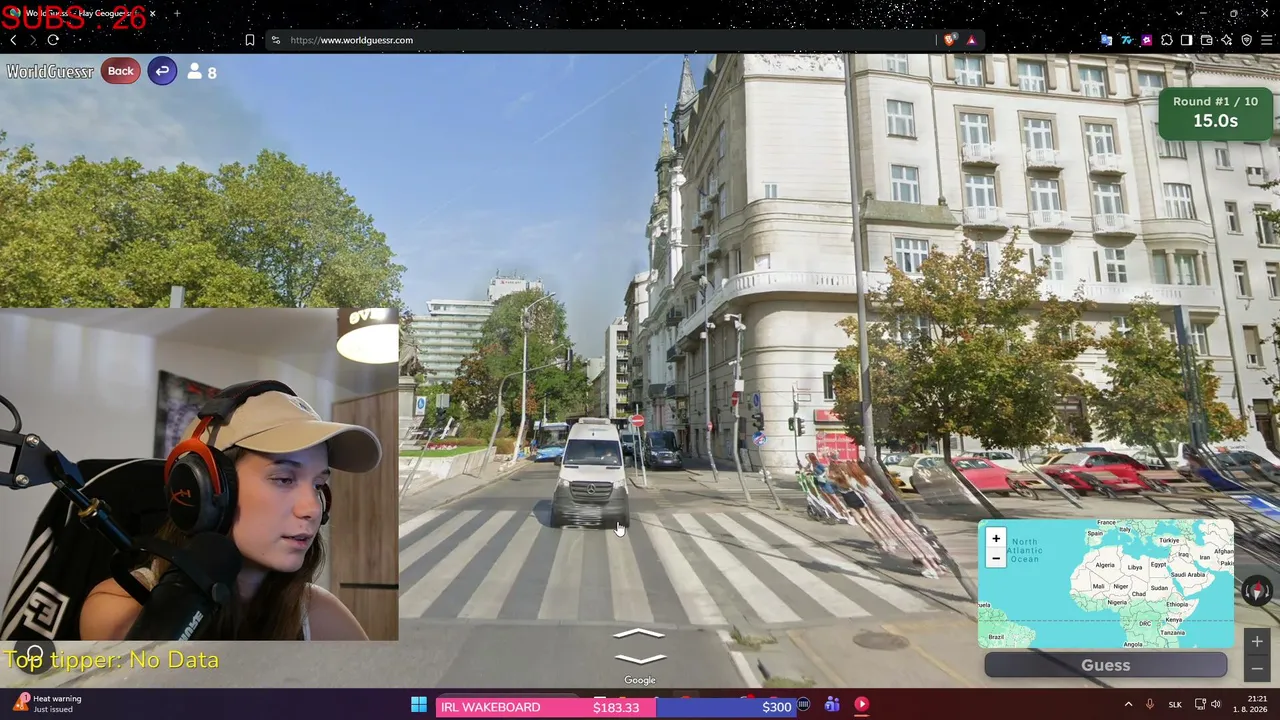Open the Brave Wallet

pos(1206,40)
